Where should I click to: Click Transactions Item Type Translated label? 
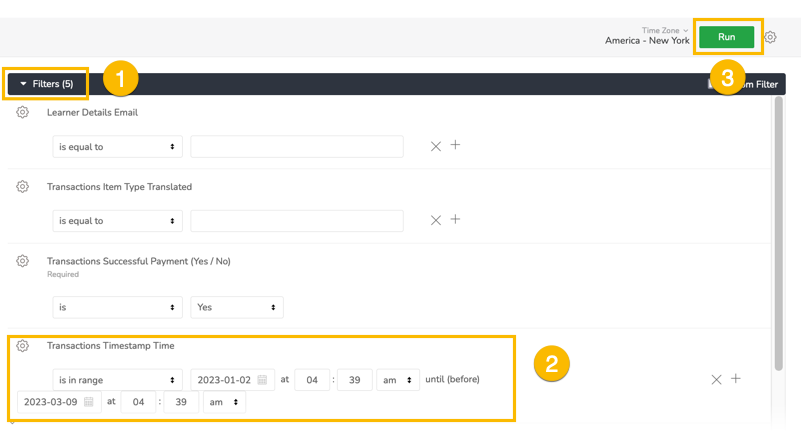point(120,187)
